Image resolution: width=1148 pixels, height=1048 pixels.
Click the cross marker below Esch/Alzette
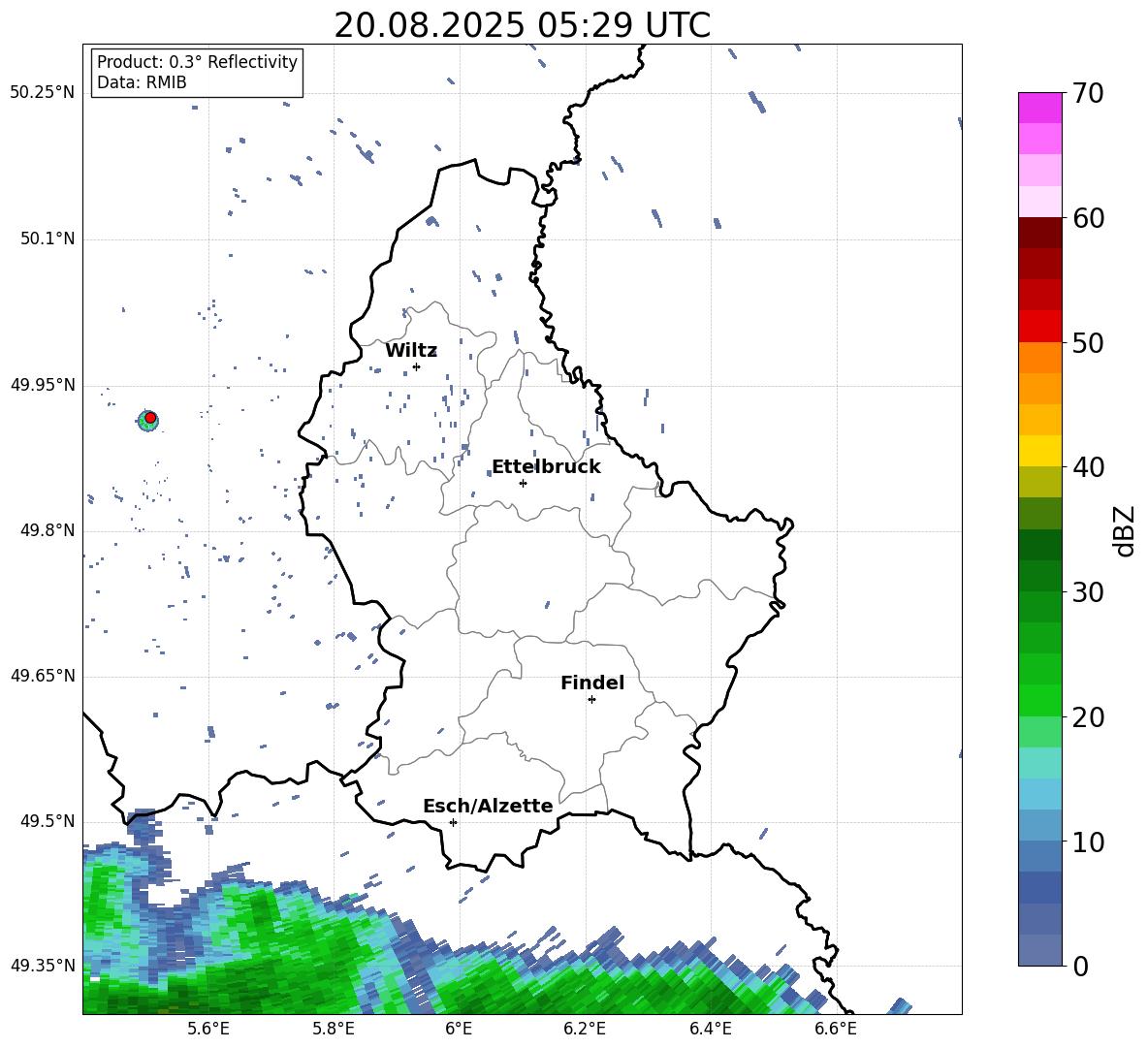point(453,822)
